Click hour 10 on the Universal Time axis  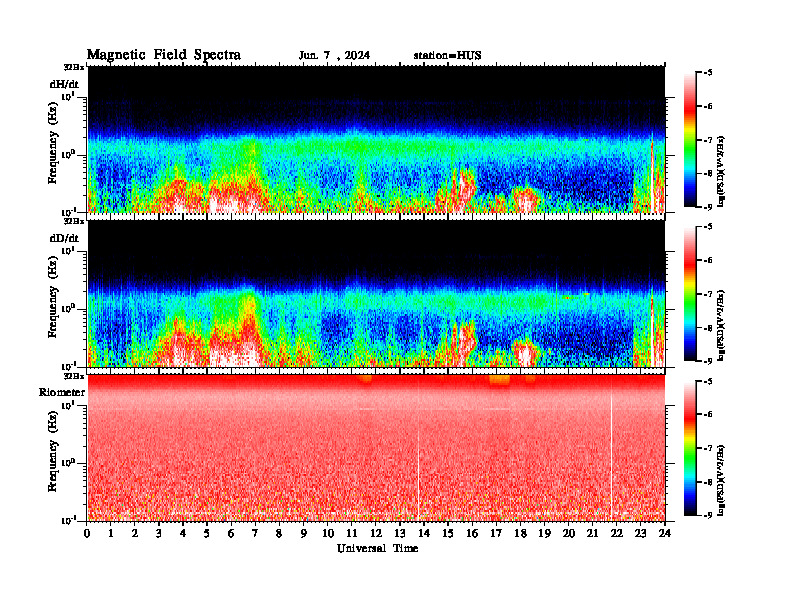coord(328,534)
